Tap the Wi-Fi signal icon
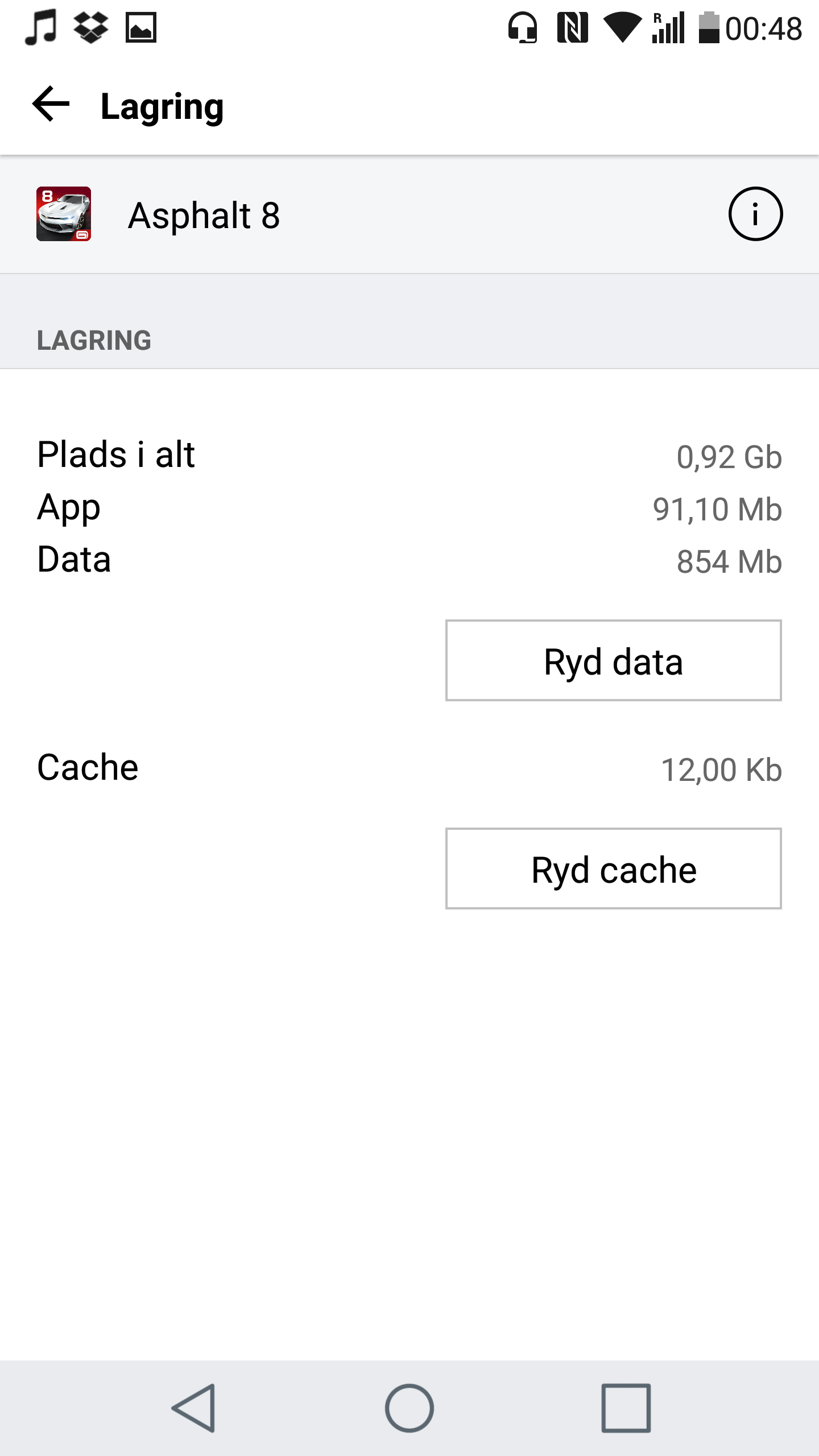The height and width of the screenshot is (1456, 819). pyautogui.click(x=622, y=27)
